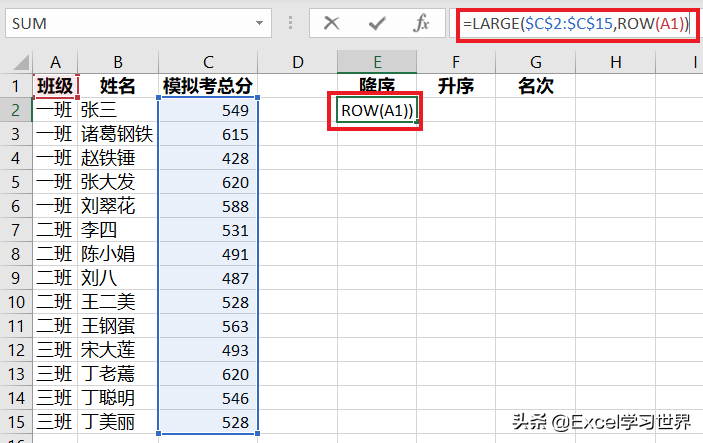Select the name cell 赵铁锤
Viewport: 703px width, 443px height.
118,158
